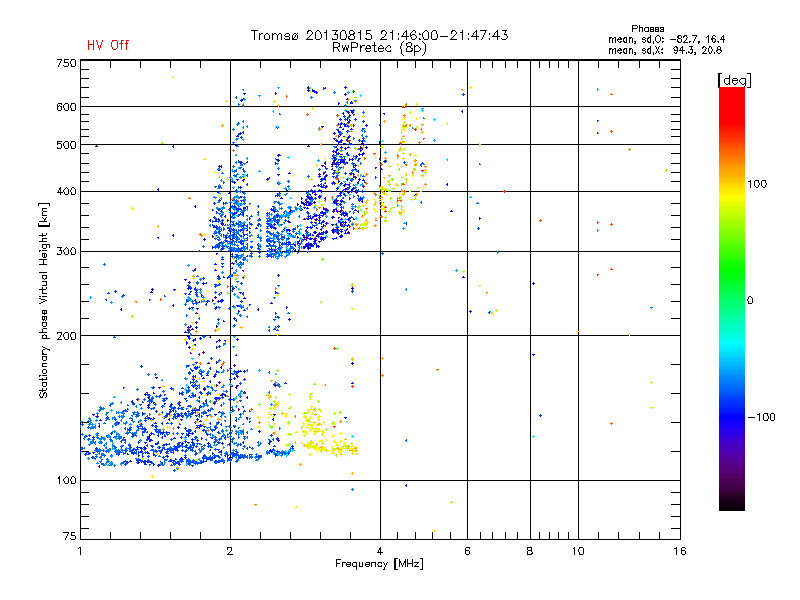This screenshot has height=600, width=800.
Task: Click the 'Tromsø 20130815 21:46:00-21:47:43' title
Action: [379, 35]
